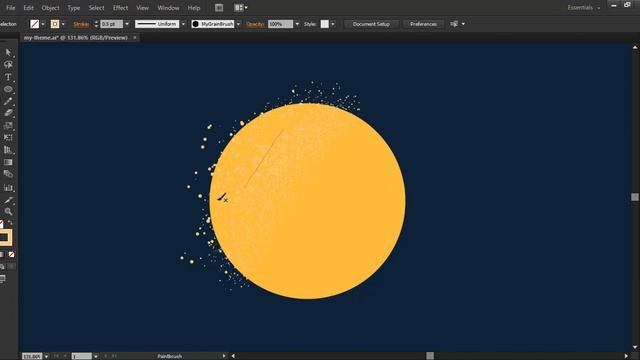Open the arrange documents layout icon
640x360 pixels.
240,8
